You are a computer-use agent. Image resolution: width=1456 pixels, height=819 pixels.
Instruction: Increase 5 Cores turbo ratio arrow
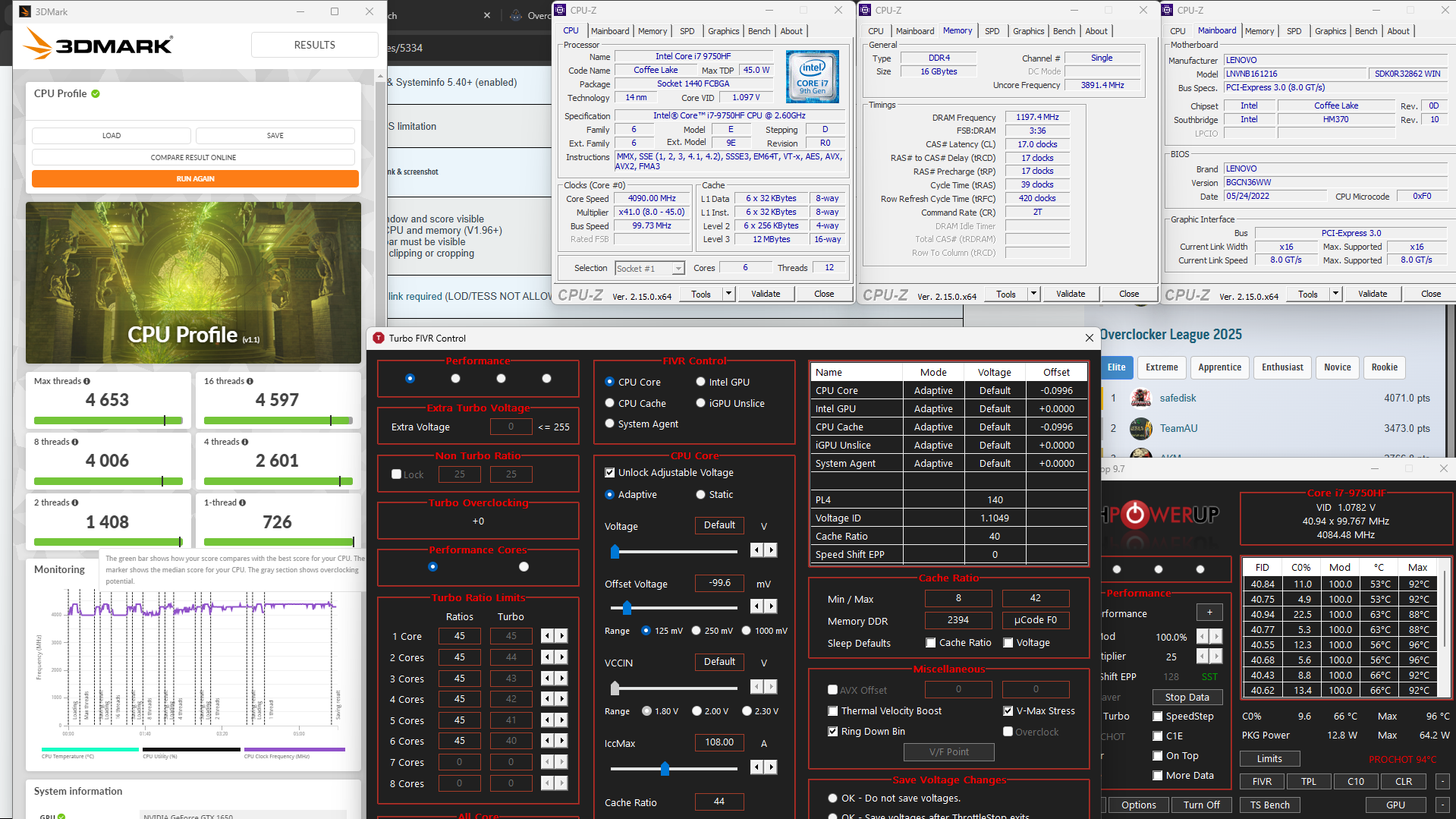point(561,720)
